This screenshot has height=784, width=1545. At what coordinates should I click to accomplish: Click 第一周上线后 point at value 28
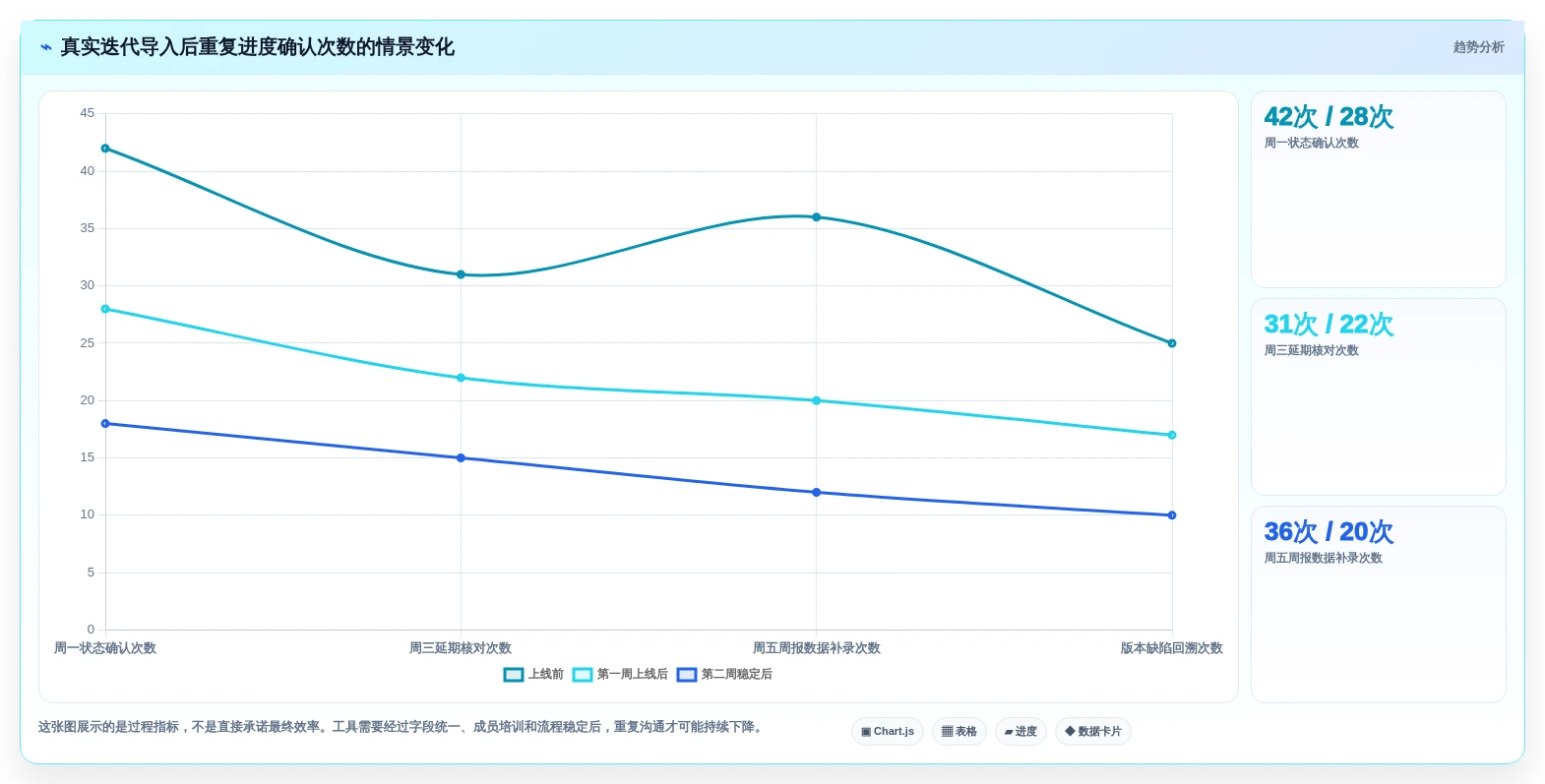(x=105, y=309)
